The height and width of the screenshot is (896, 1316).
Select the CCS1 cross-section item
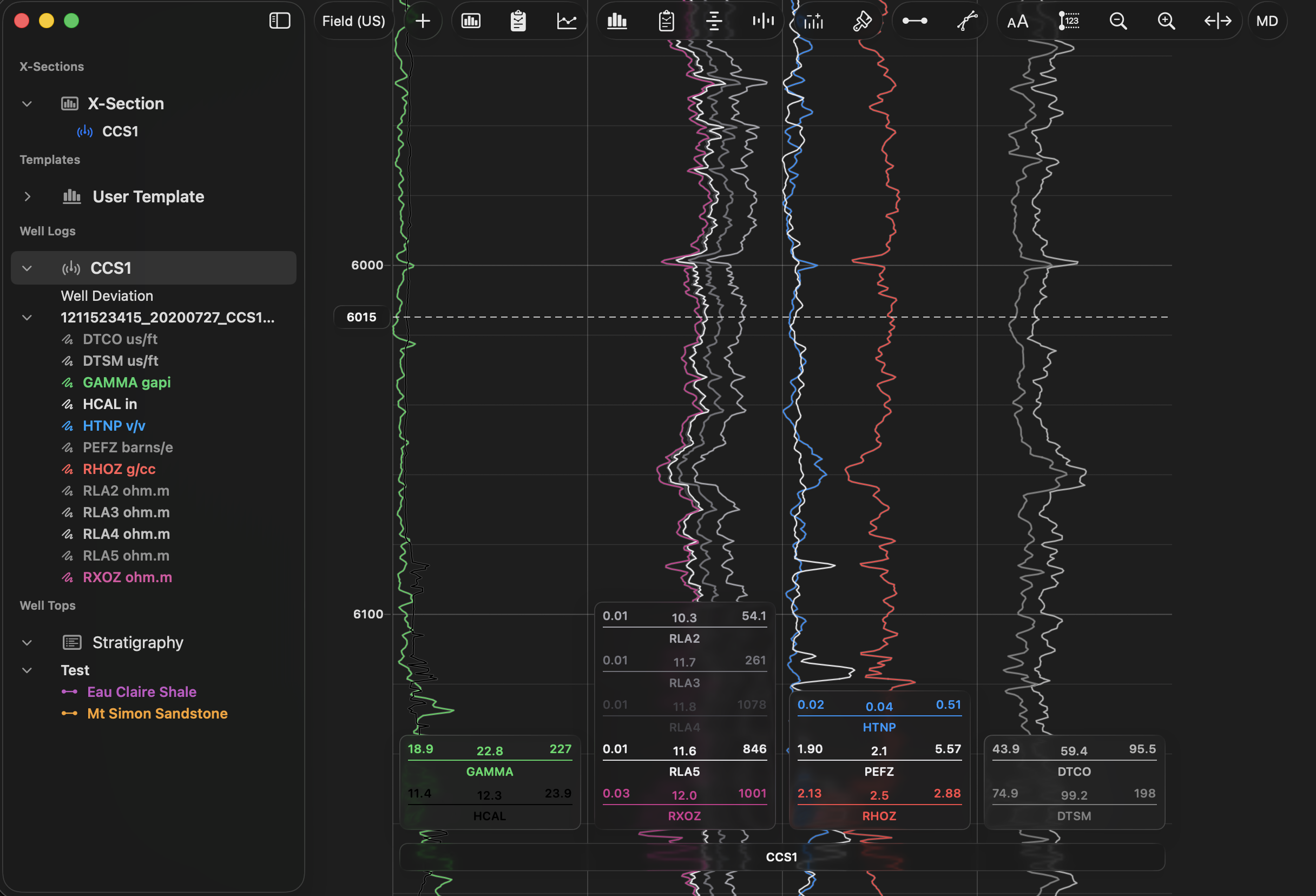[120, 131]
